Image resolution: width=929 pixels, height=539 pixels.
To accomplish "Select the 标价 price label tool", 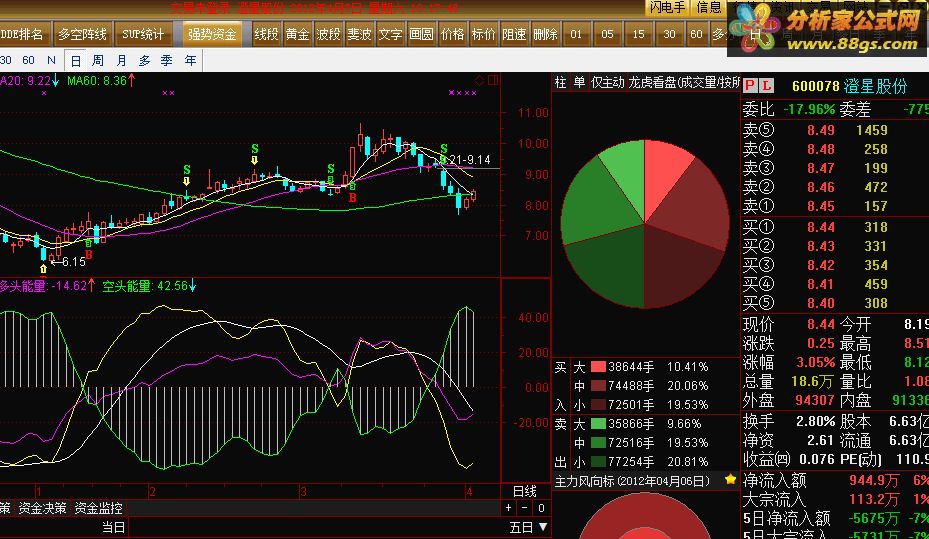I will (x=483, y=34).
